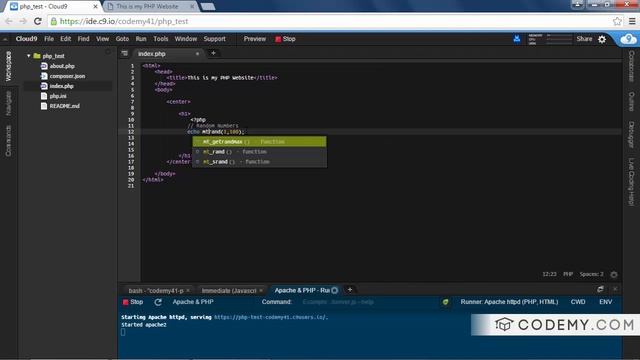Choose mt_rand autocomplete suggestion
640x360 pixels.
(x=259, y=151)
